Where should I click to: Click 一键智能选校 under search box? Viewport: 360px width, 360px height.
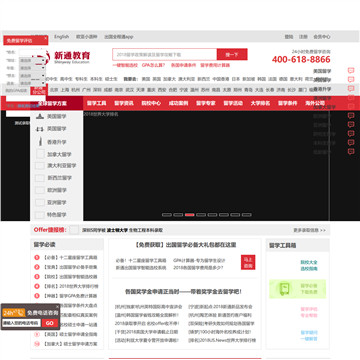[125, 65]
